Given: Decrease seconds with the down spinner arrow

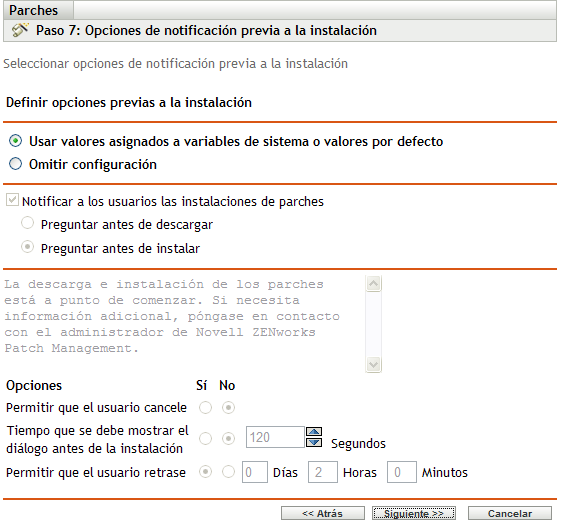Looking at the screenshot, I should click(x=314, y=443).
